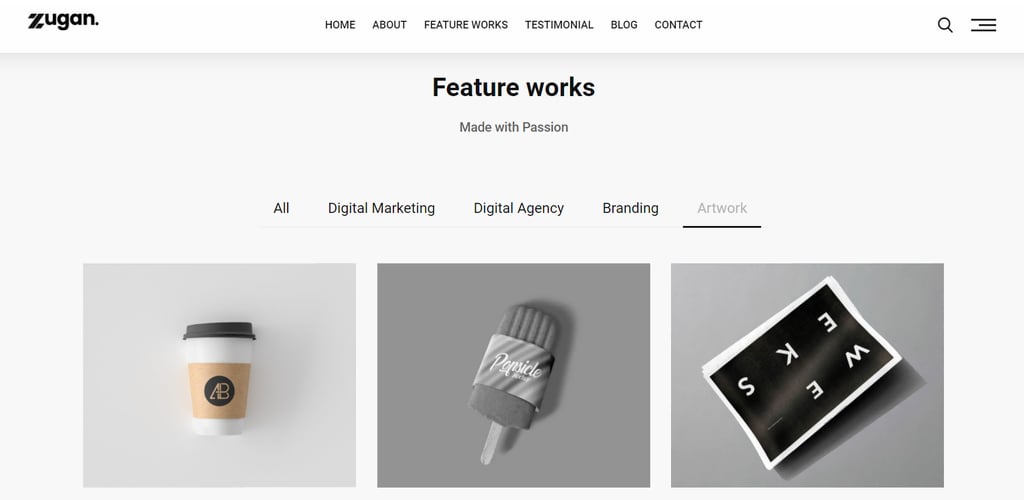Open the hamburger menu icon
This screenshot has width=1024, height=500.
coord(983,25)
